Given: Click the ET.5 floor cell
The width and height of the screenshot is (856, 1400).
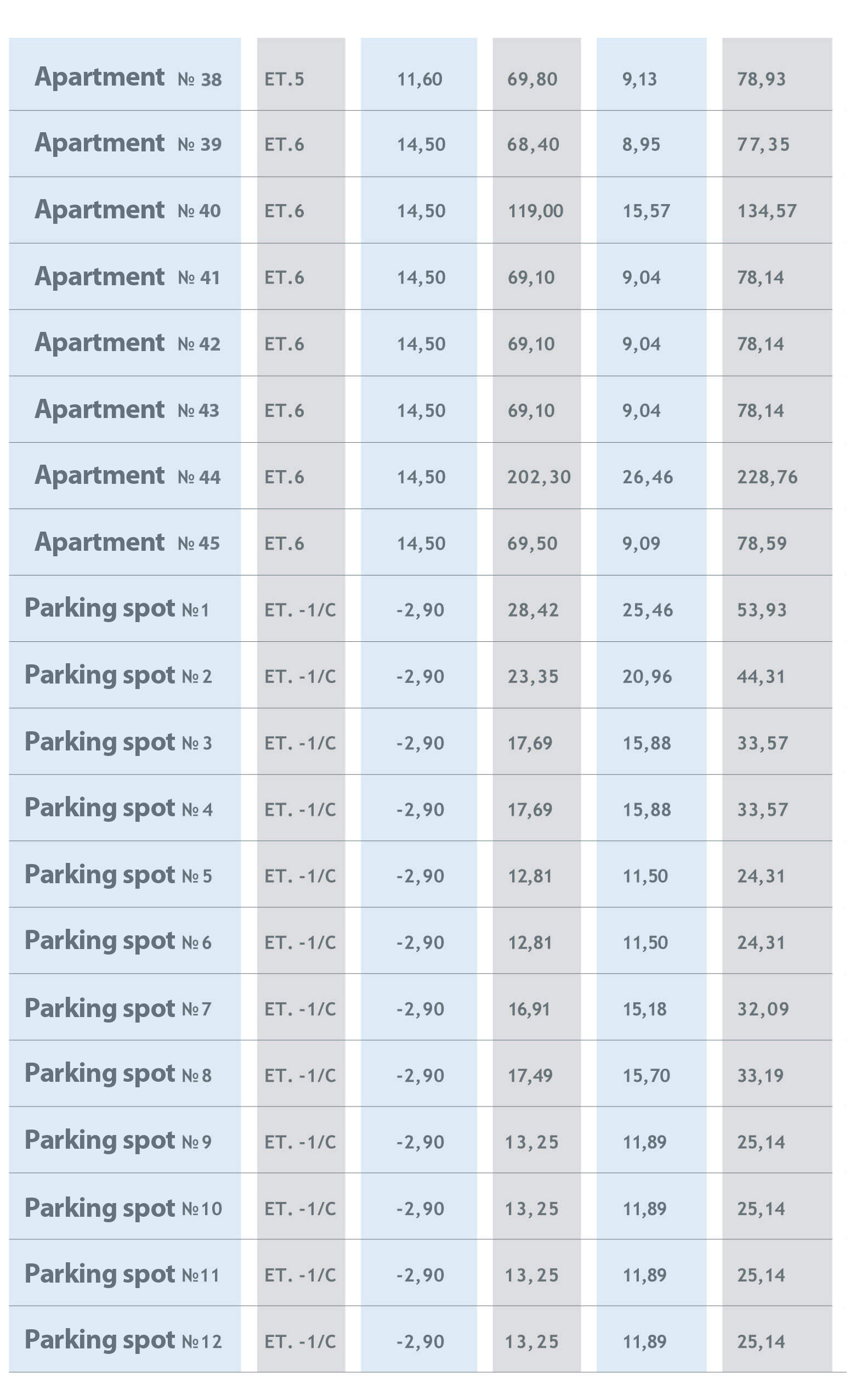Looking at the screenshot, I should click(x=284, y=79).
